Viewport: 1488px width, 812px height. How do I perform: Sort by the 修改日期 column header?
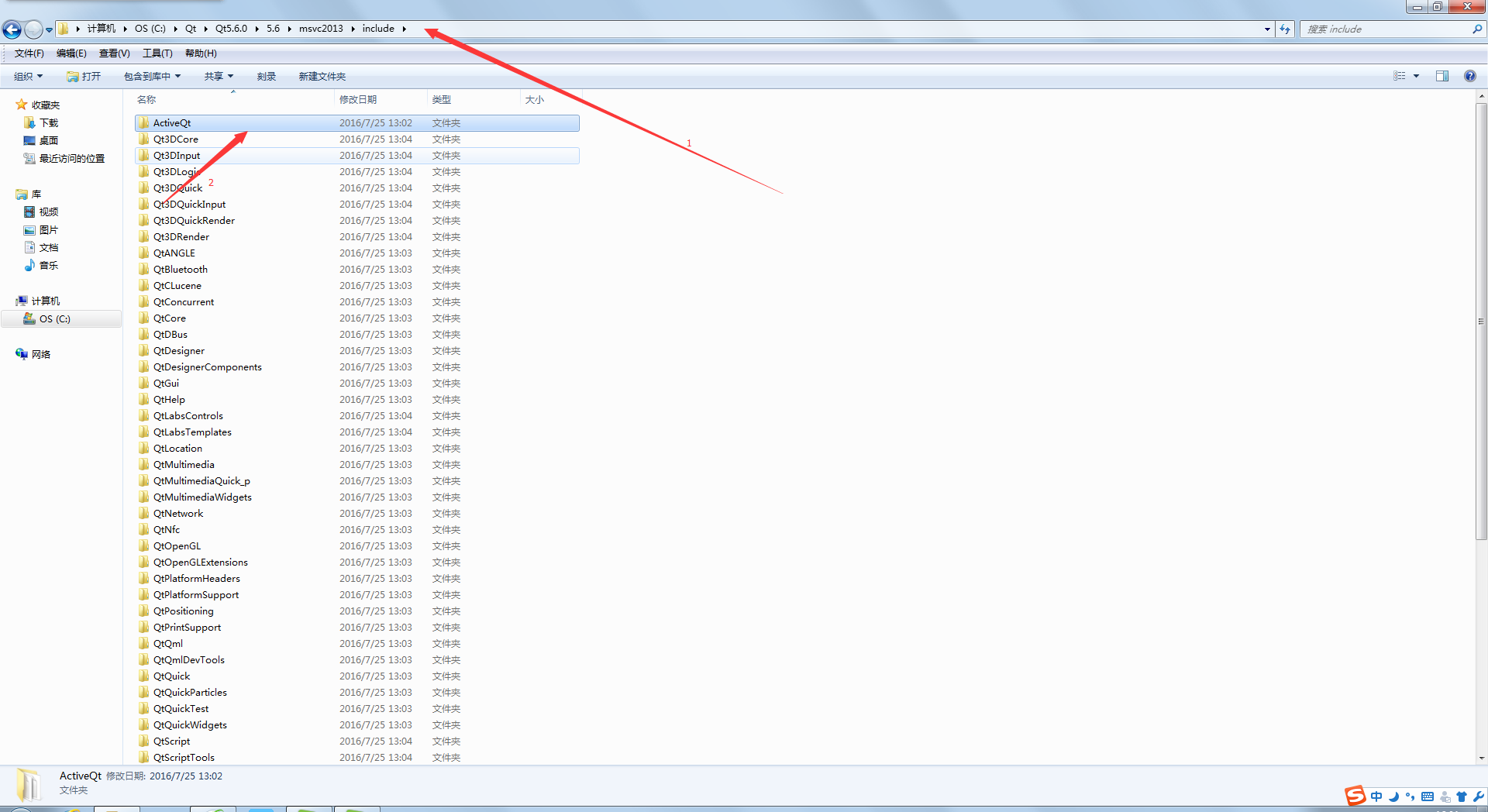pos(358,99)
